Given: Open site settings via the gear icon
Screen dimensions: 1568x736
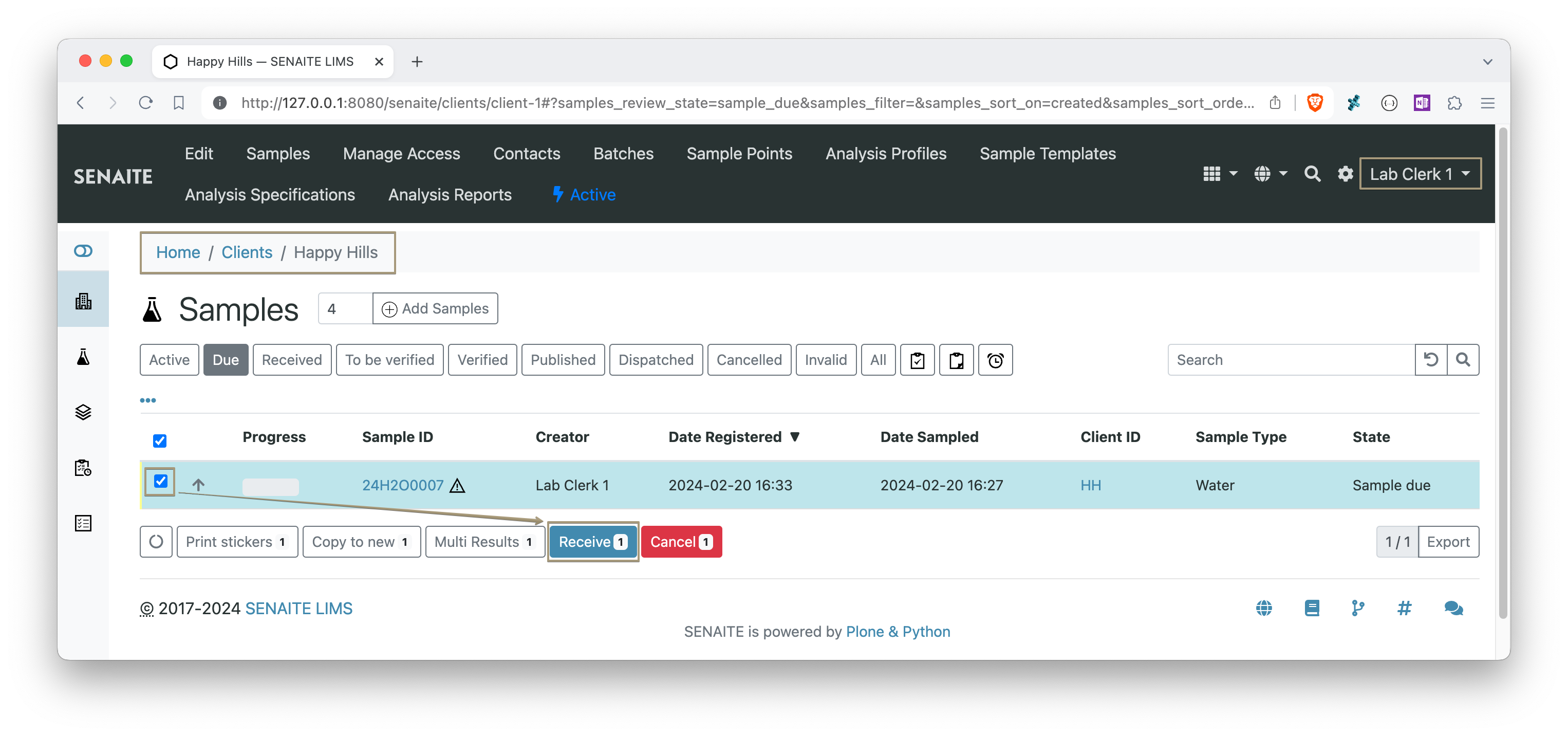Looking at the screenshot, I should click(1345, 174).
